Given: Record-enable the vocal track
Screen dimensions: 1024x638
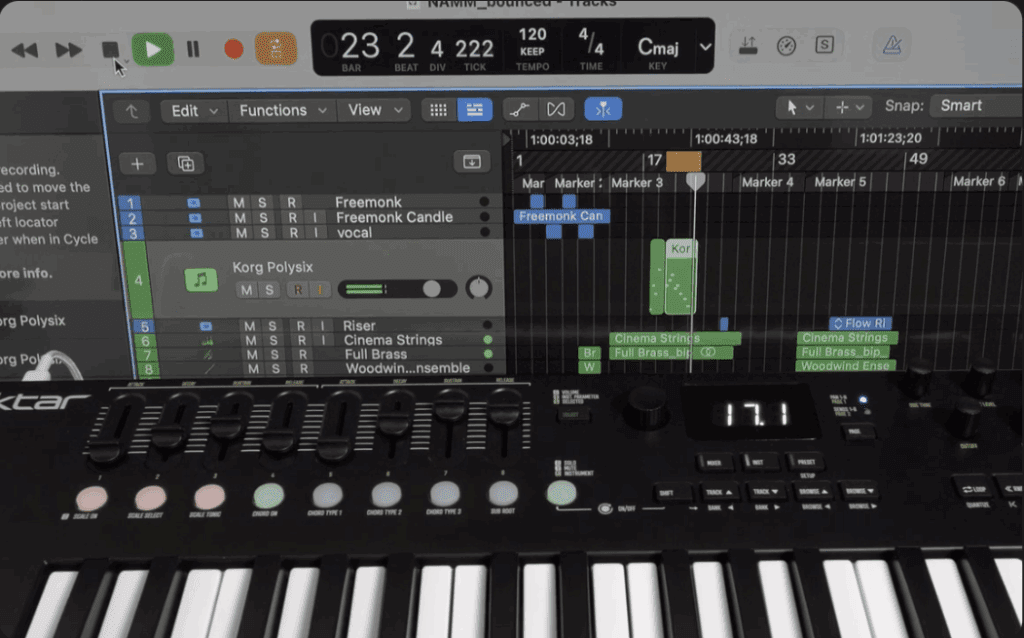Looking at the screenshot, I should pyautogui.click(x=291, y=233).
